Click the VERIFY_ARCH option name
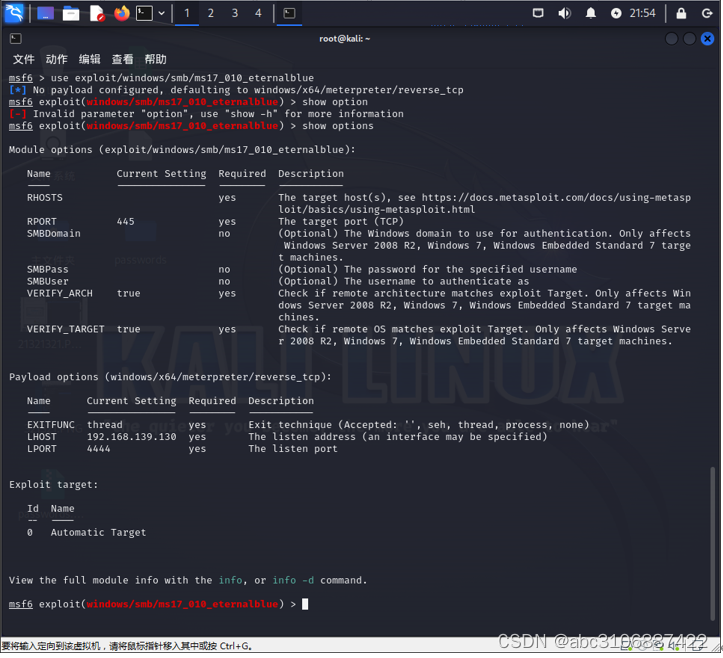 point(59,294)
